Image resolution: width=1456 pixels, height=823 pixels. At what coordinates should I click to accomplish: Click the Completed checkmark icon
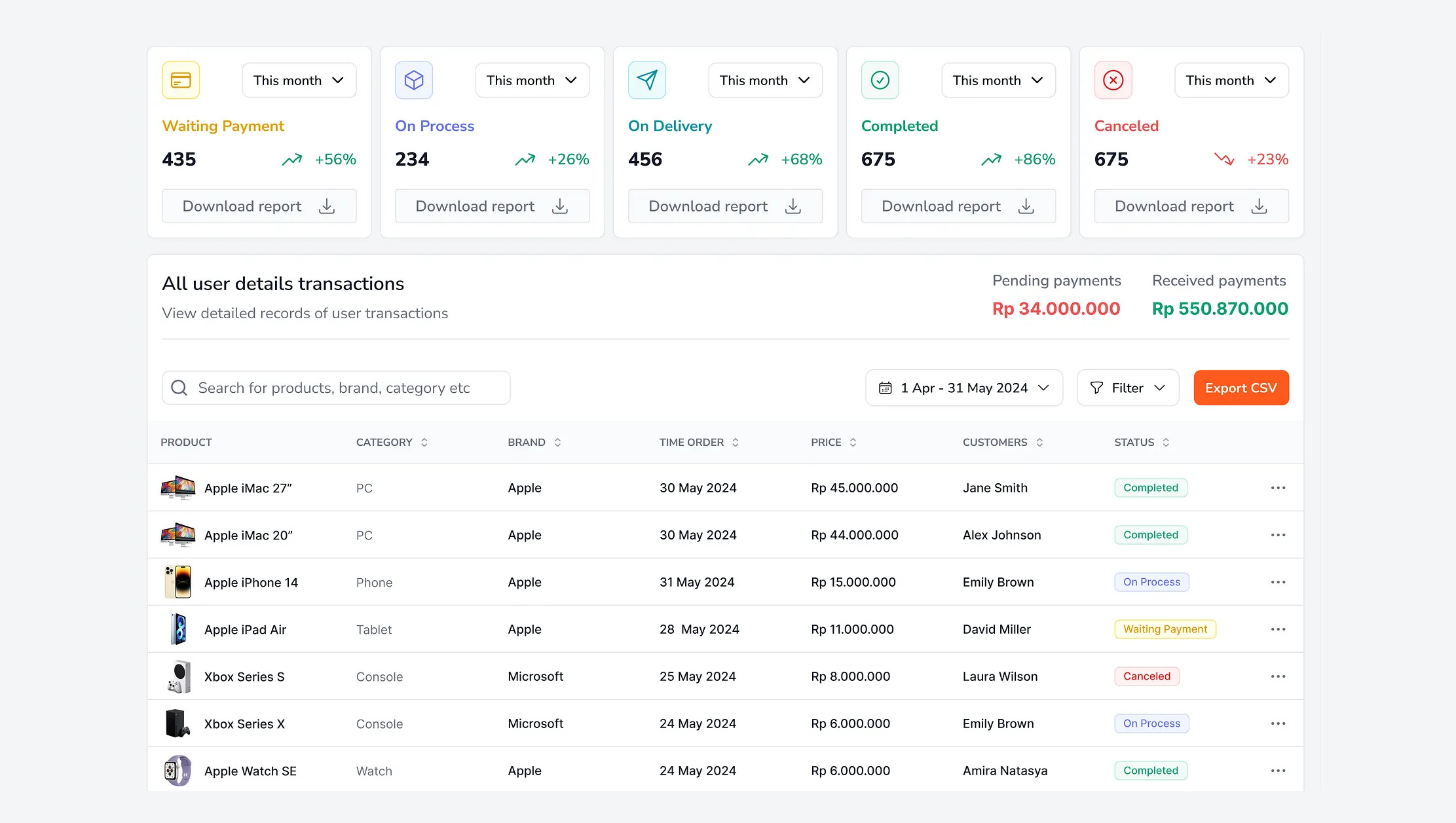[880, 80]
